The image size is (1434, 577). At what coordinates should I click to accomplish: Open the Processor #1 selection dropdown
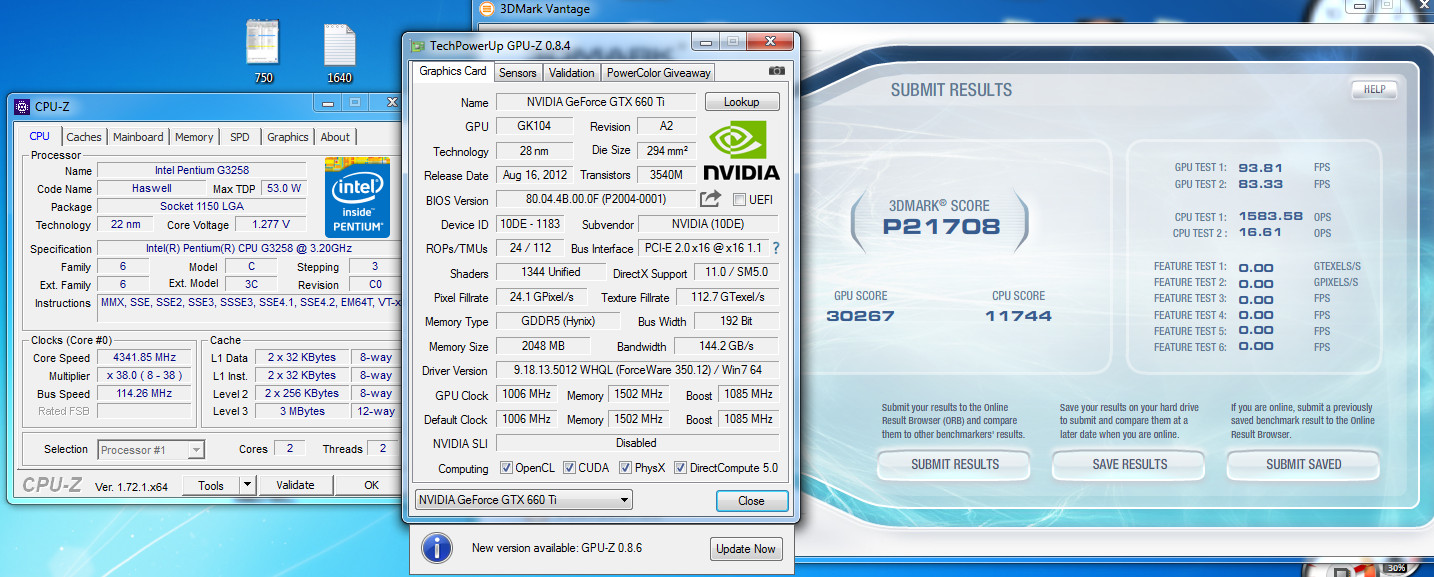151,450
